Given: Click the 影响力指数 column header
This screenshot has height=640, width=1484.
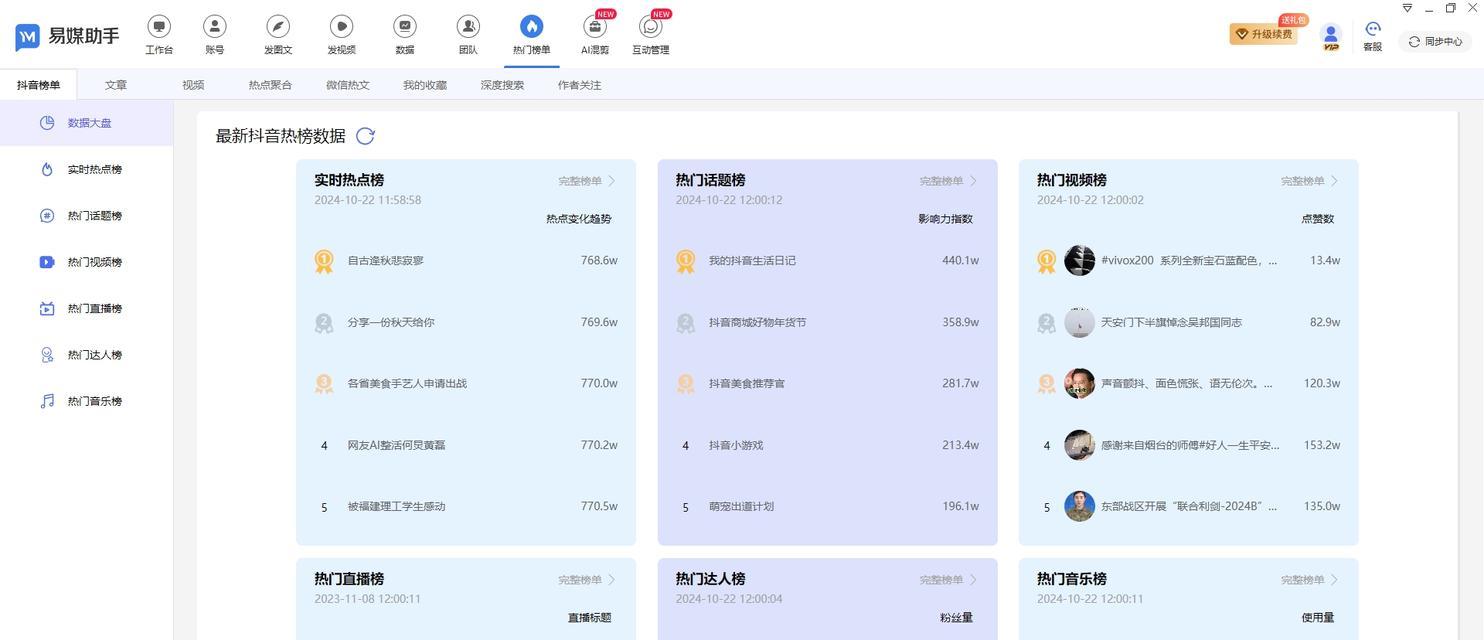Looking at the screenshot, I should coord(945,218).
